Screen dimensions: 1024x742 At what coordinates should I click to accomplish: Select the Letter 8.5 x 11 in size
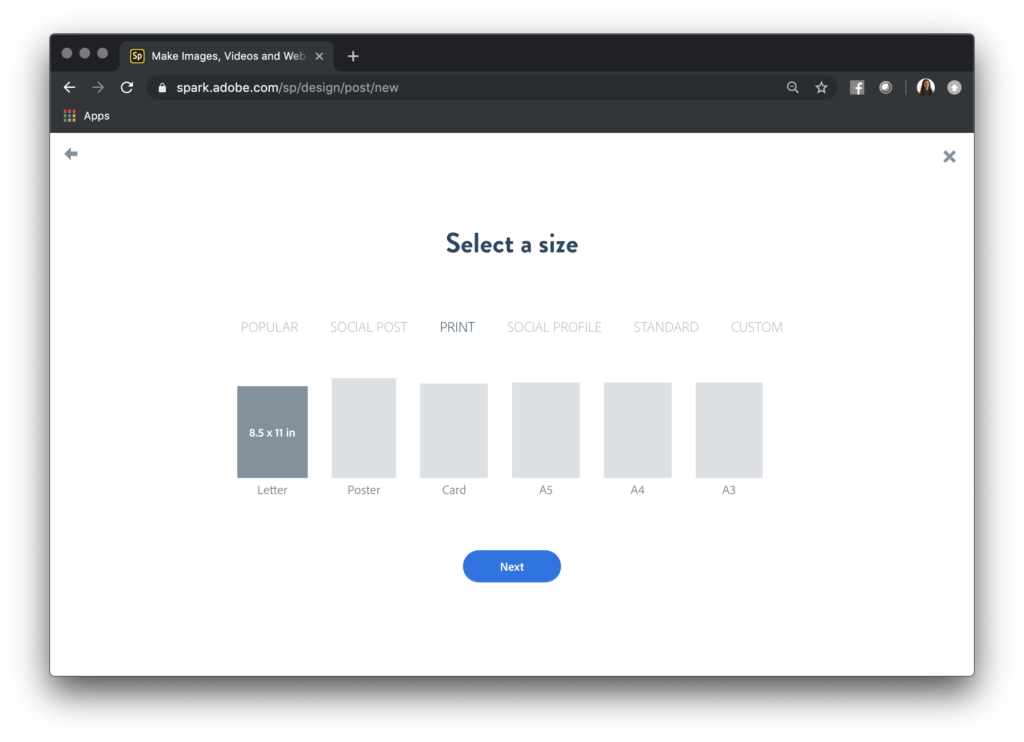click(x=272, y=432)
